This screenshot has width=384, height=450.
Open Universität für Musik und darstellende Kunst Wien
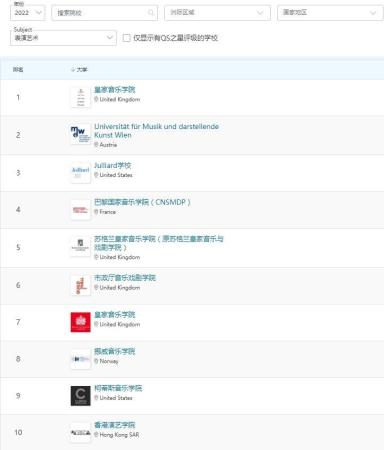point(156,131)
